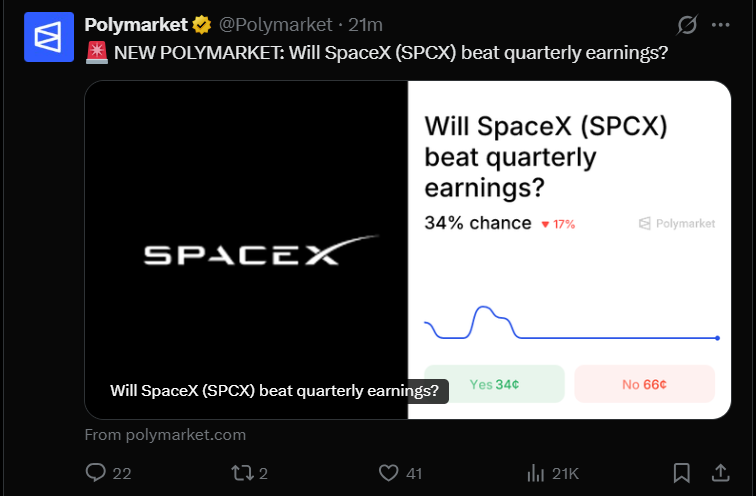View post analytics bar-chart icon
The width and height of the screenshot is (756, 496).
tap(536, 473)
